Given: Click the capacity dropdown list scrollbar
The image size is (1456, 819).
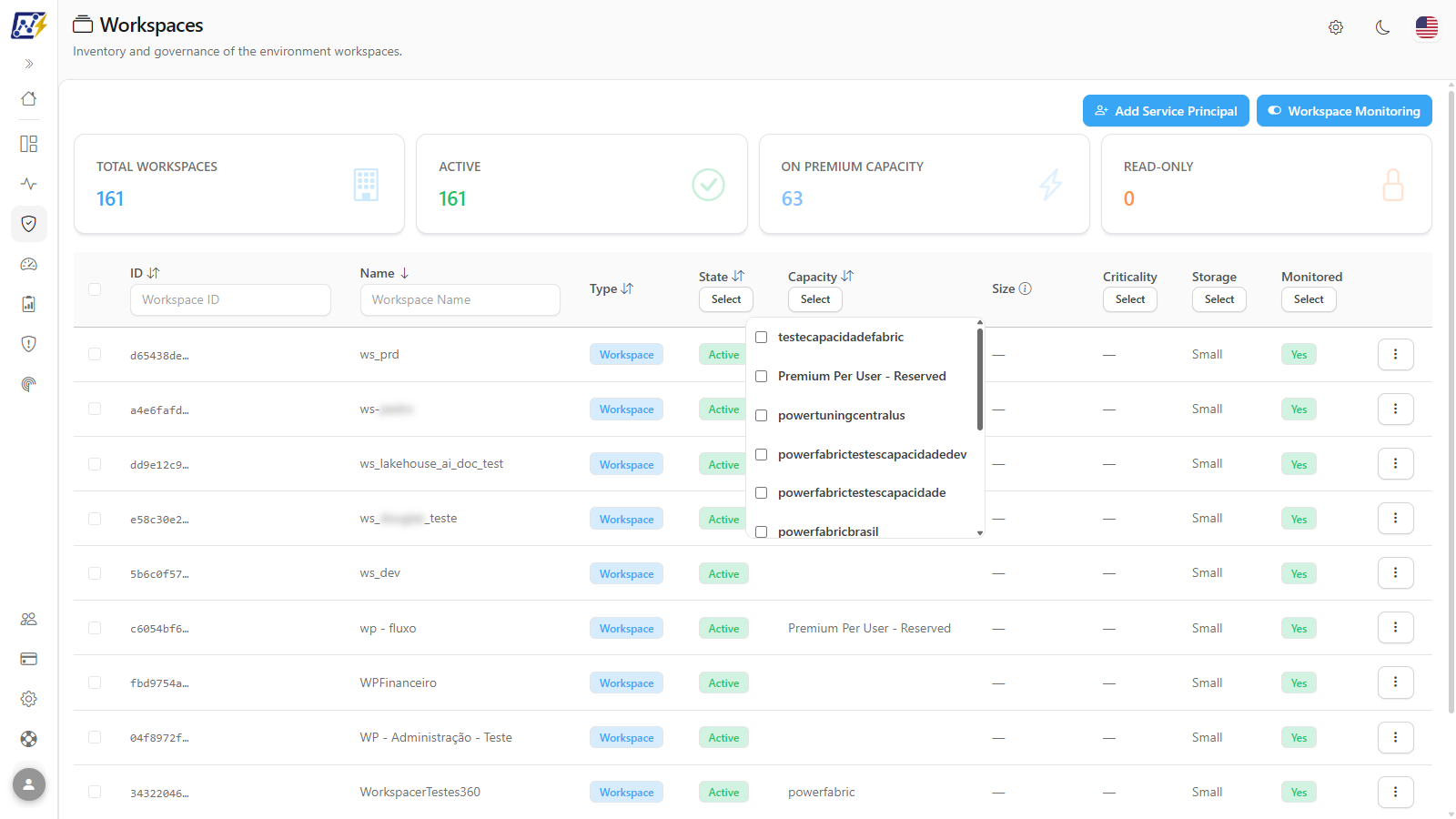Looking at the screenshot, I should click(980, 379).
